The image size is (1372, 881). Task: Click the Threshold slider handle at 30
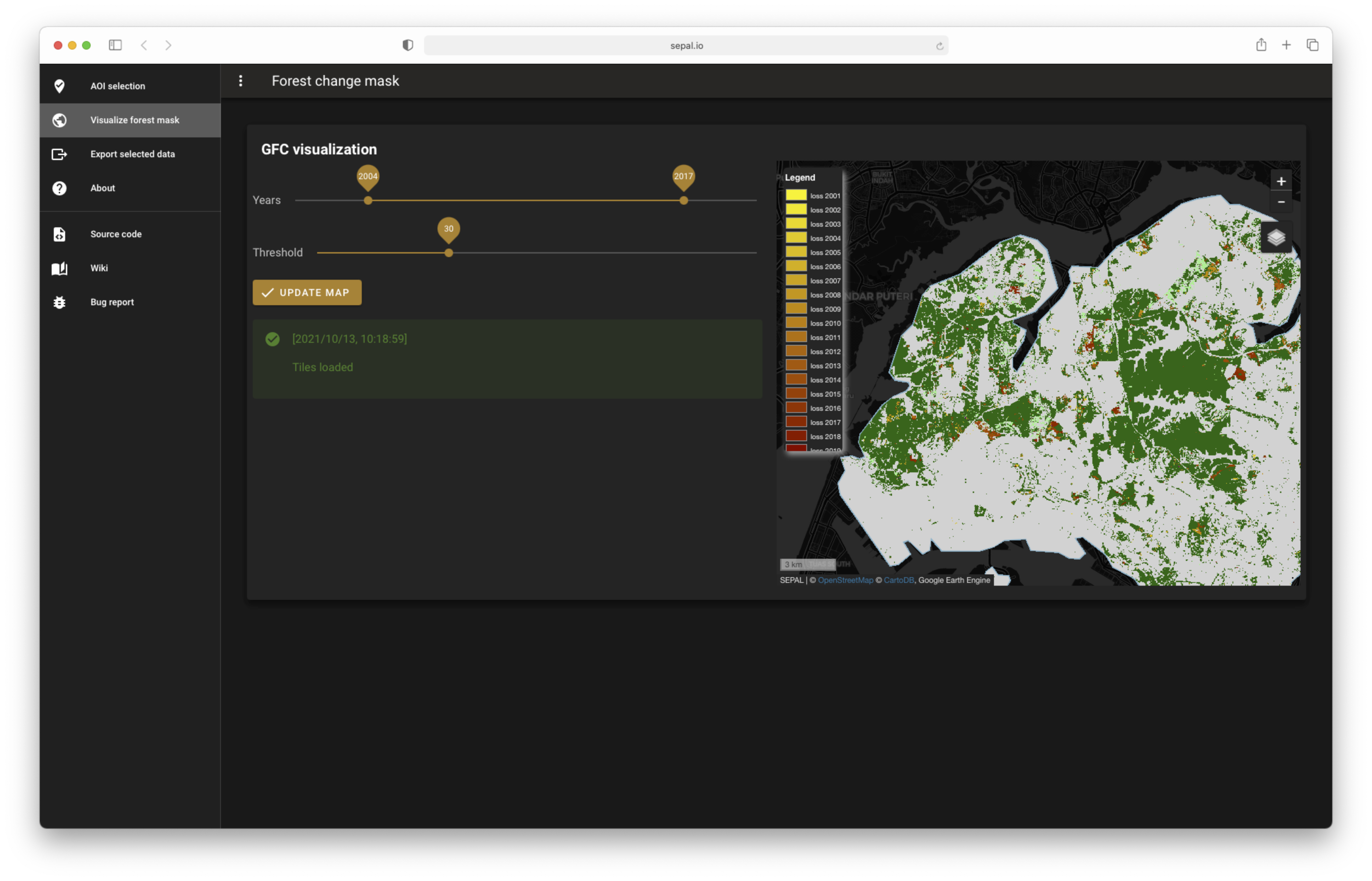click(x=449, y=253)
